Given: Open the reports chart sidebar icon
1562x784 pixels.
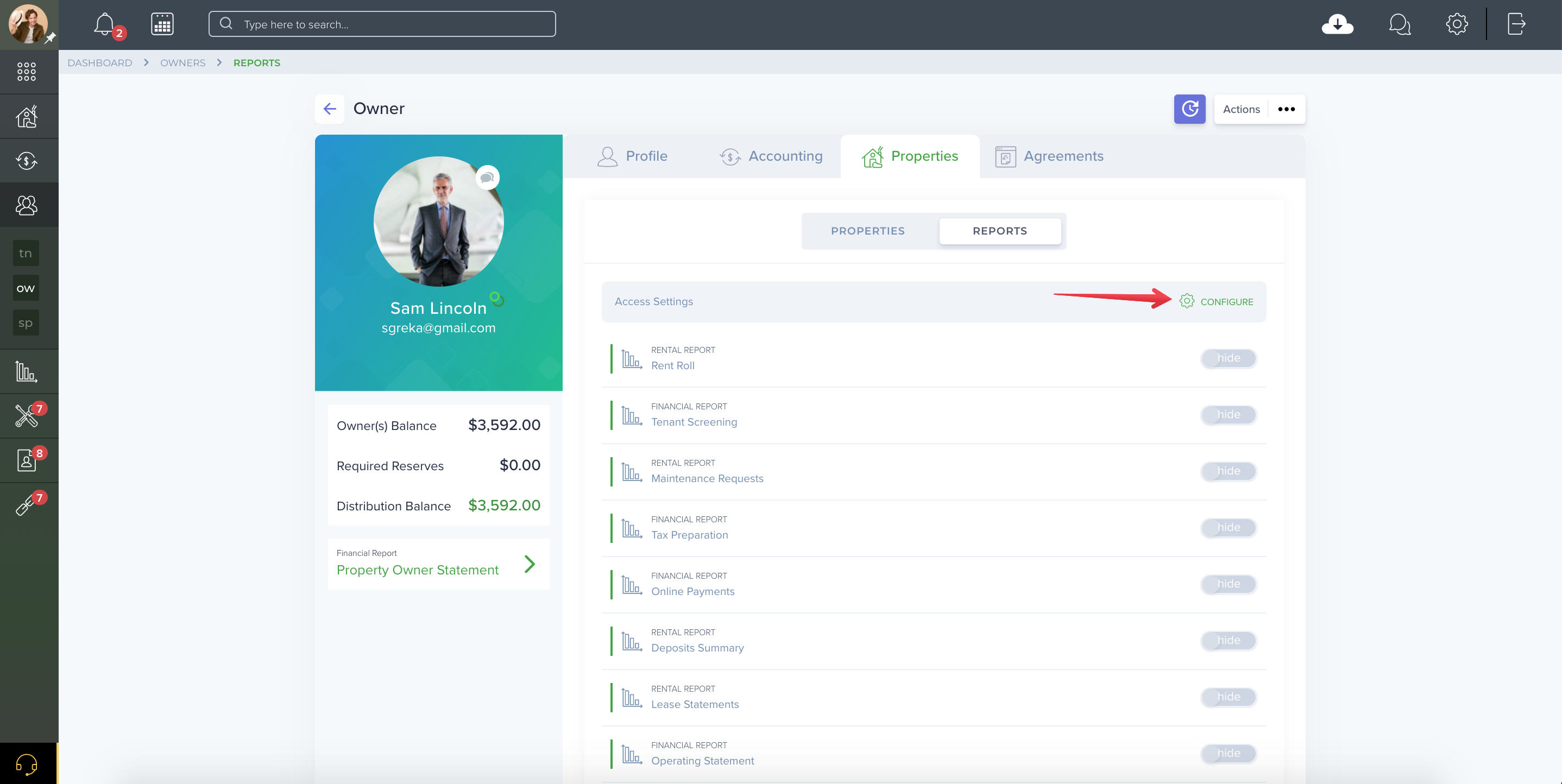Looking at the screenshot, I should coord(27,371).
